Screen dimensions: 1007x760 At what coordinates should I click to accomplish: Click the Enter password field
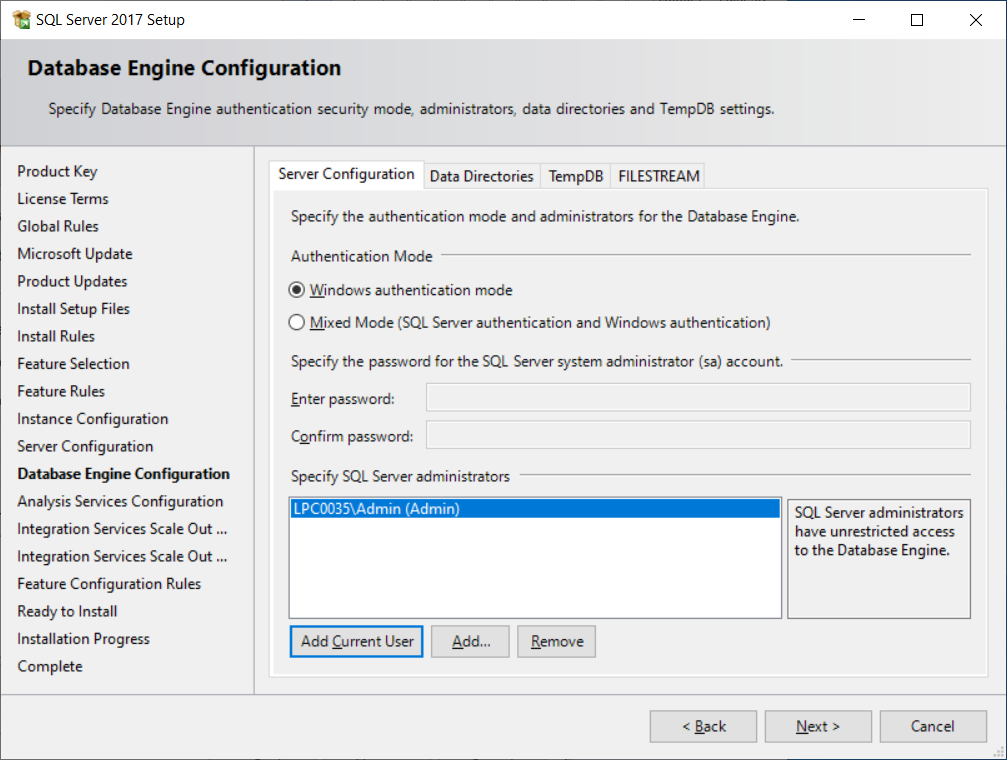[697, 398]
